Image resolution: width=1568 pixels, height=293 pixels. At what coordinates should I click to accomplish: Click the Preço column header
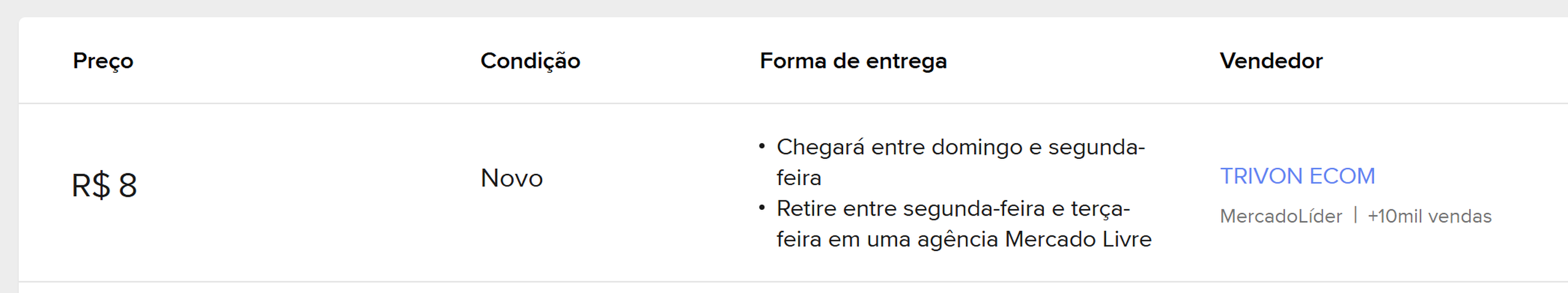pos(103,61)
